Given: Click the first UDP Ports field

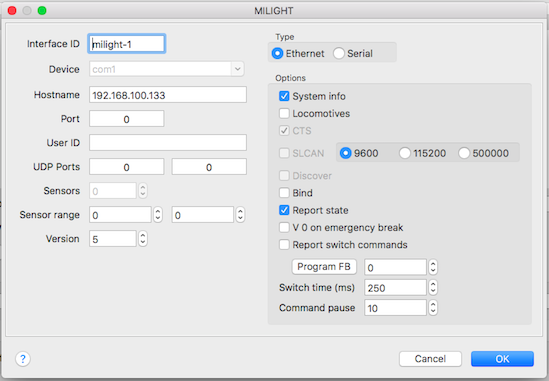Looking at the screenshot, I should [126, 167].
